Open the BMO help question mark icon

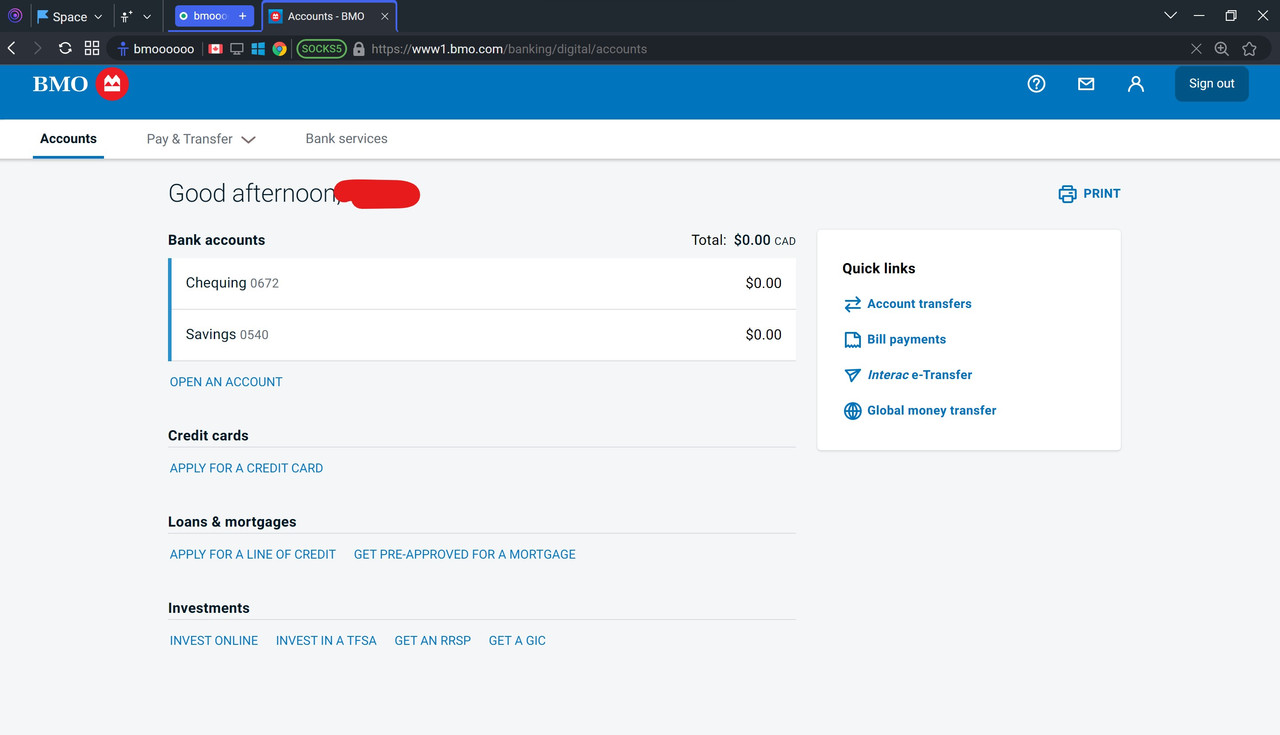(x=1036, y=84)
